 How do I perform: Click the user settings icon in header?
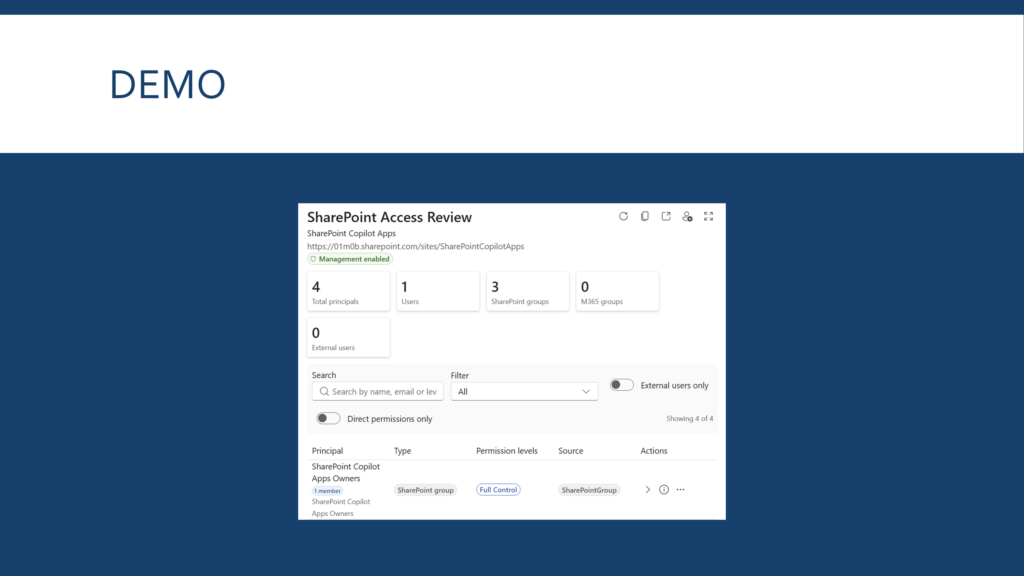[x=687, y=216]
